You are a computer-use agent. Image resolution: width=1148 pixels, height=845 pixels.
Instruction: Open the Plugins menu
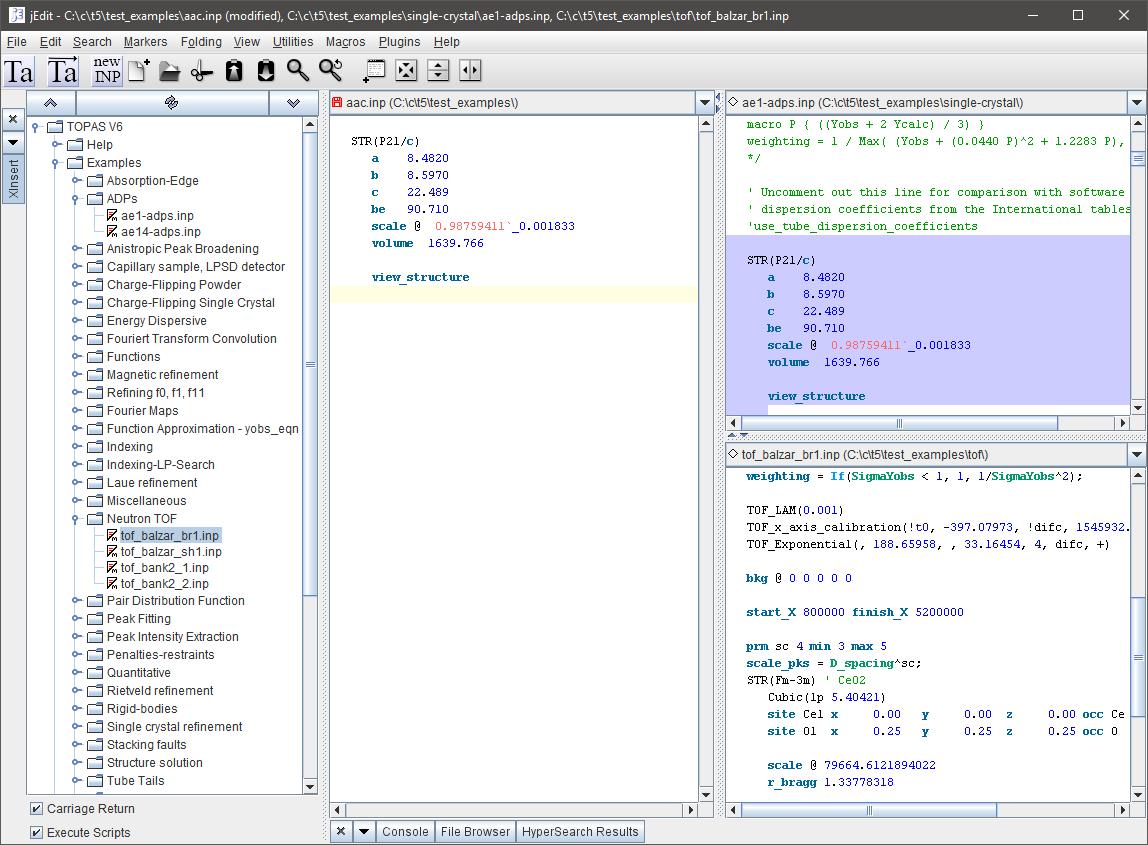click(399, 42)
